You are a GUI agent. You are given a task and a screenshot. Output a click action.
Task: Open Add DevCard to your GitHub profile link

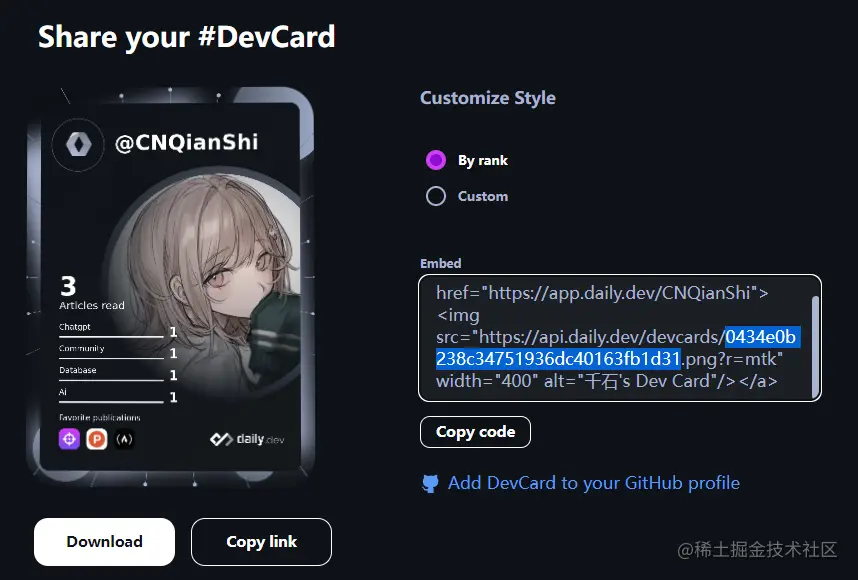pos(594,483)
